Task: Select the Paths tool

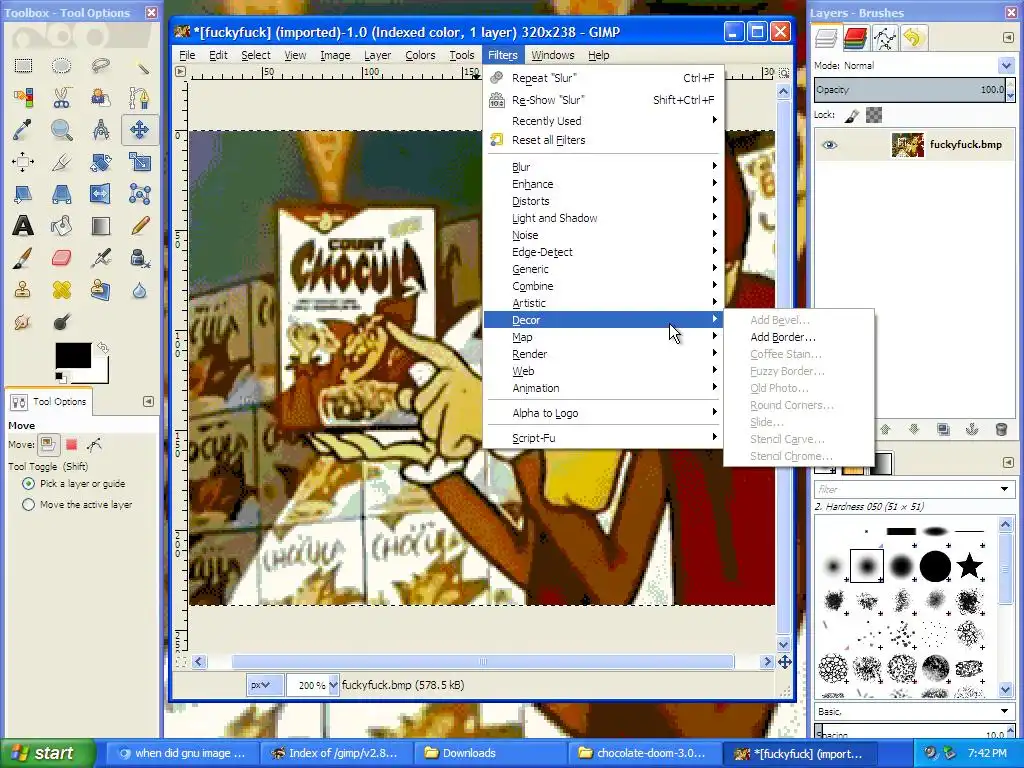Action: (x=140, y=98)
